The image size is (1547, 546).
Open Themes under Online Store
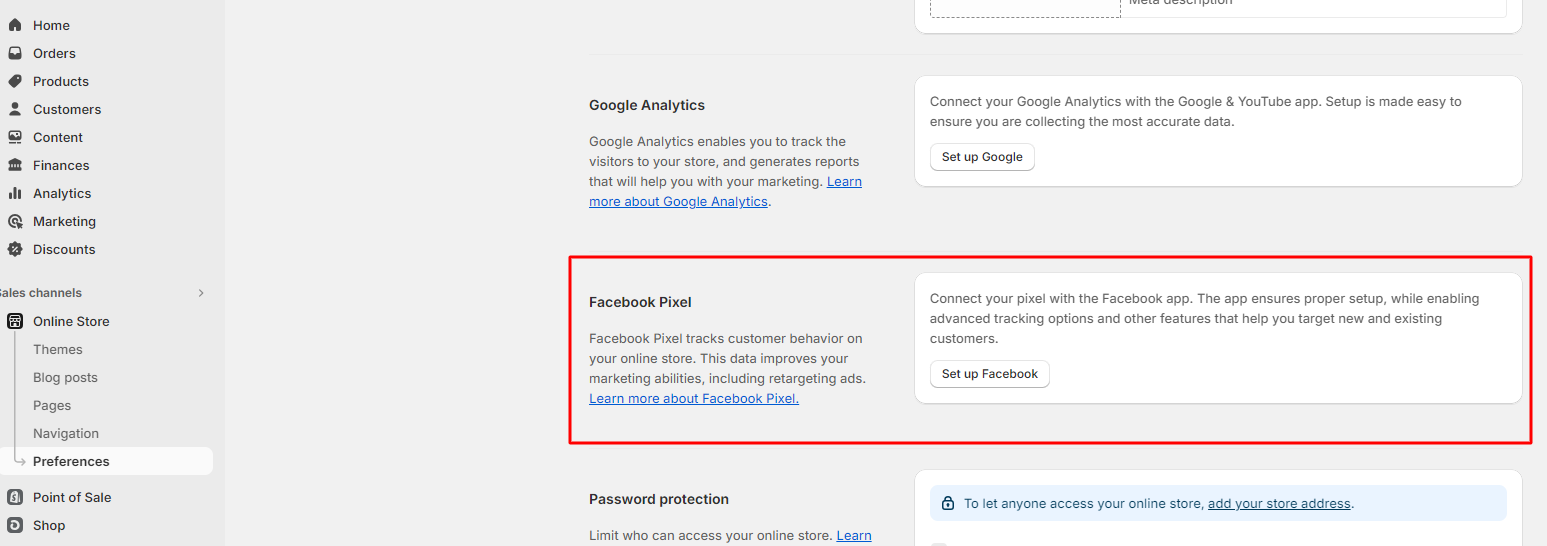(58, 349)
